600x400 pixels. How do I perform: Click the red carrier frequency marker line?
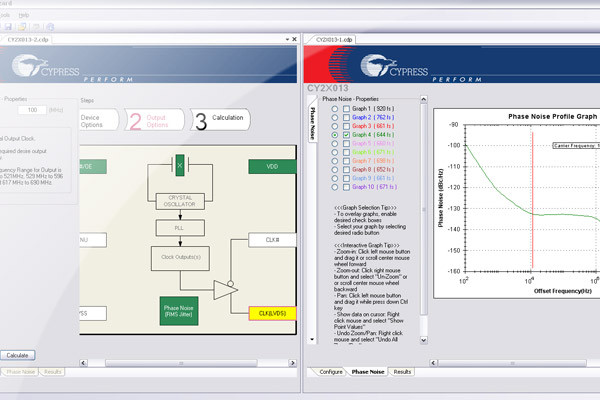[532, 200]
